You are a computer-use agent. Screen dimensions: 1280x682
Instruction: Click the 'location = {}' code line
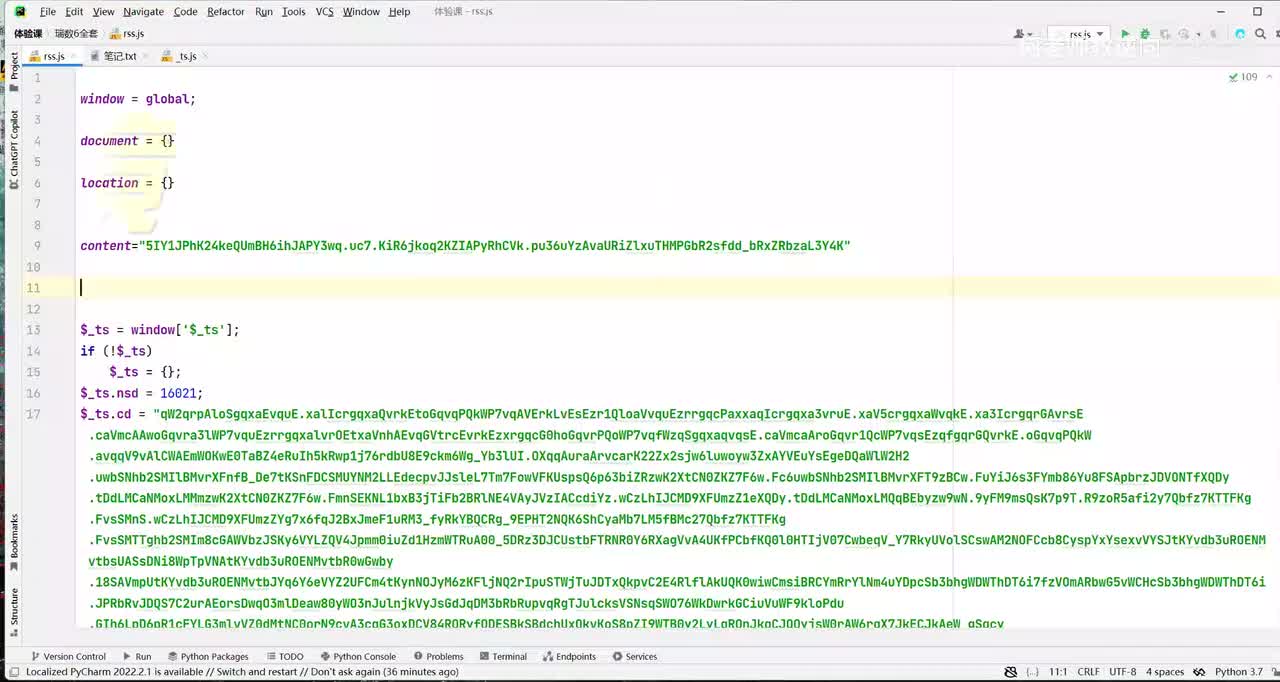tap(127, 183)
